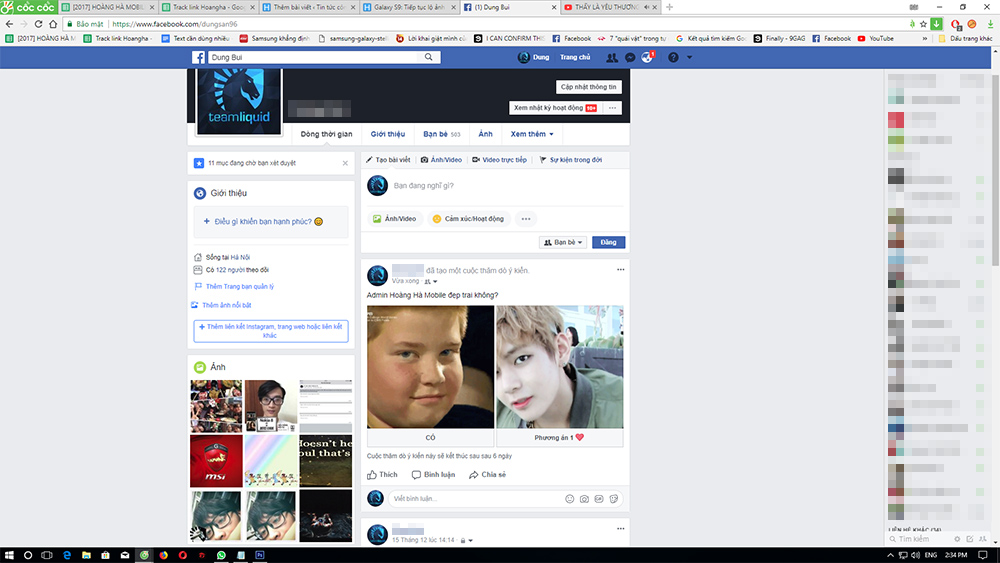
Task: Select Video trực tiếp option
Action: (x=499, y=160)
